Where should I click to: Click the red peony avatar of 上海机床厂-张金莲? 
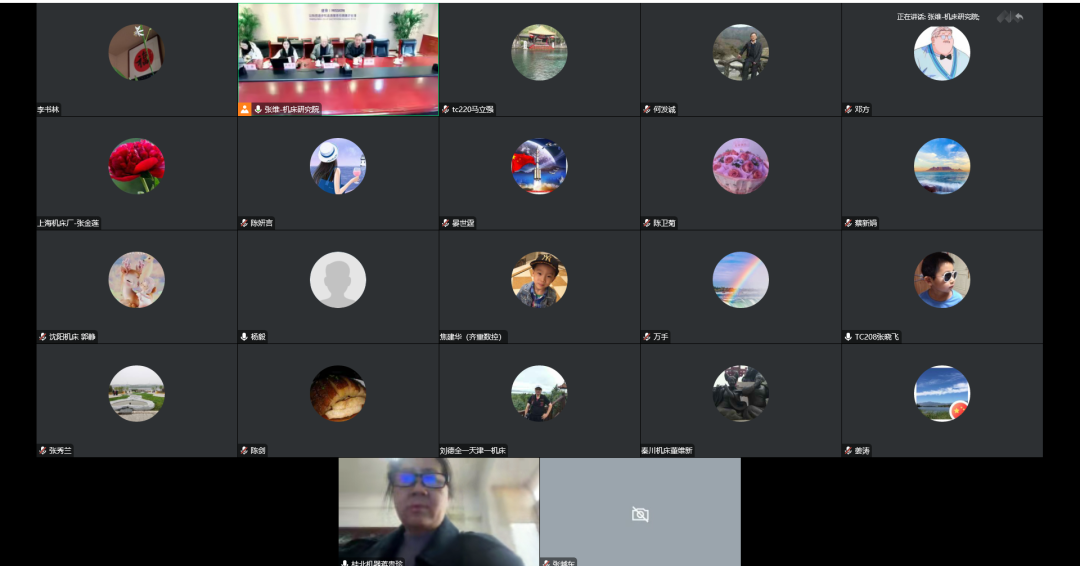click(136, 166)
